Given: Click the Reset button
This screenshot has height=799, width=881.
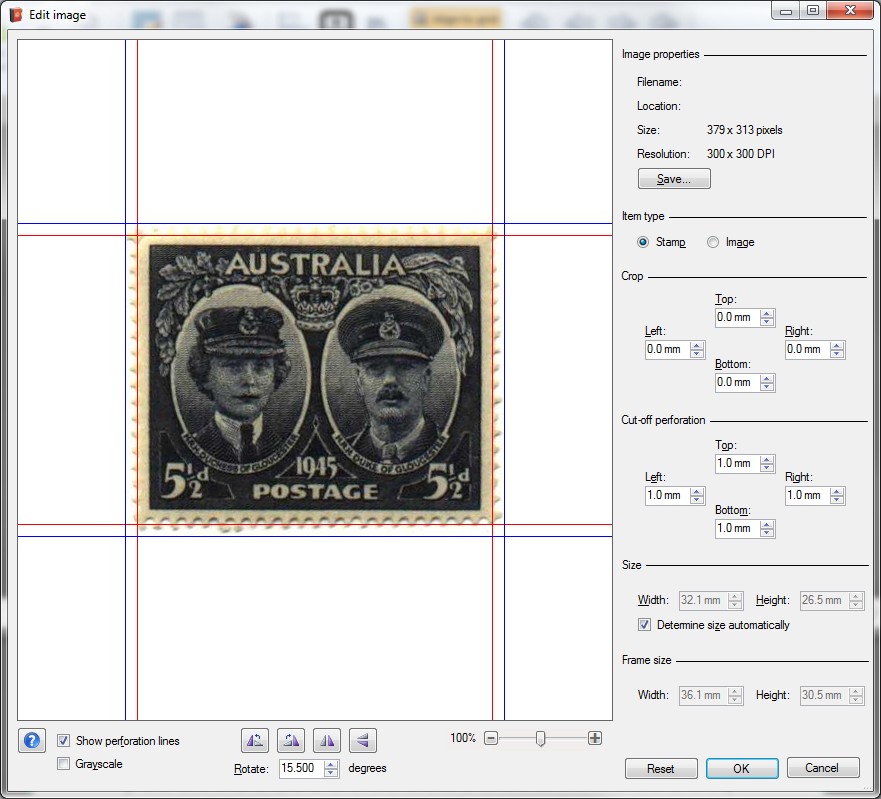Looking at the screenshot, I should tap(661, 768).
